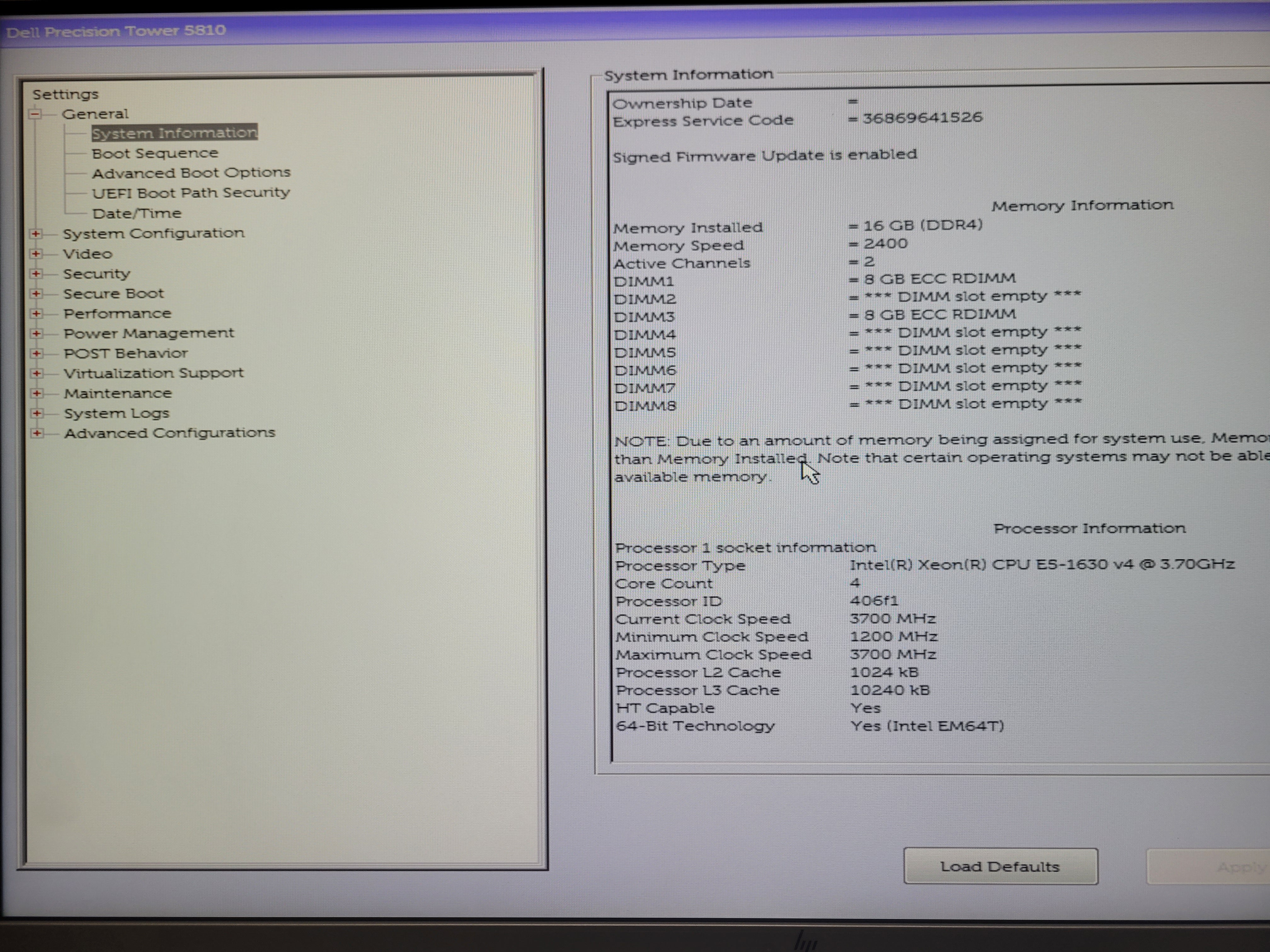Click the HT Capable label
The width and height of the screenshot is (1270, 952).
[x=666, y=708]
